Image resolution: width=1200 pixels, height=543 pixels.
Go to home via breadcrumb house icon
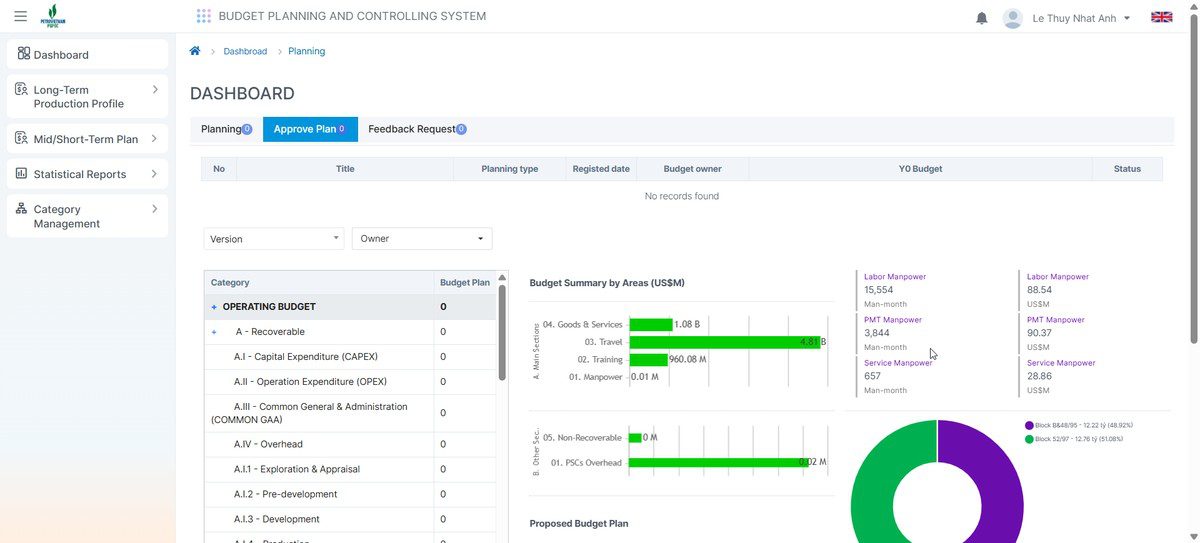(x=195, y=51)
